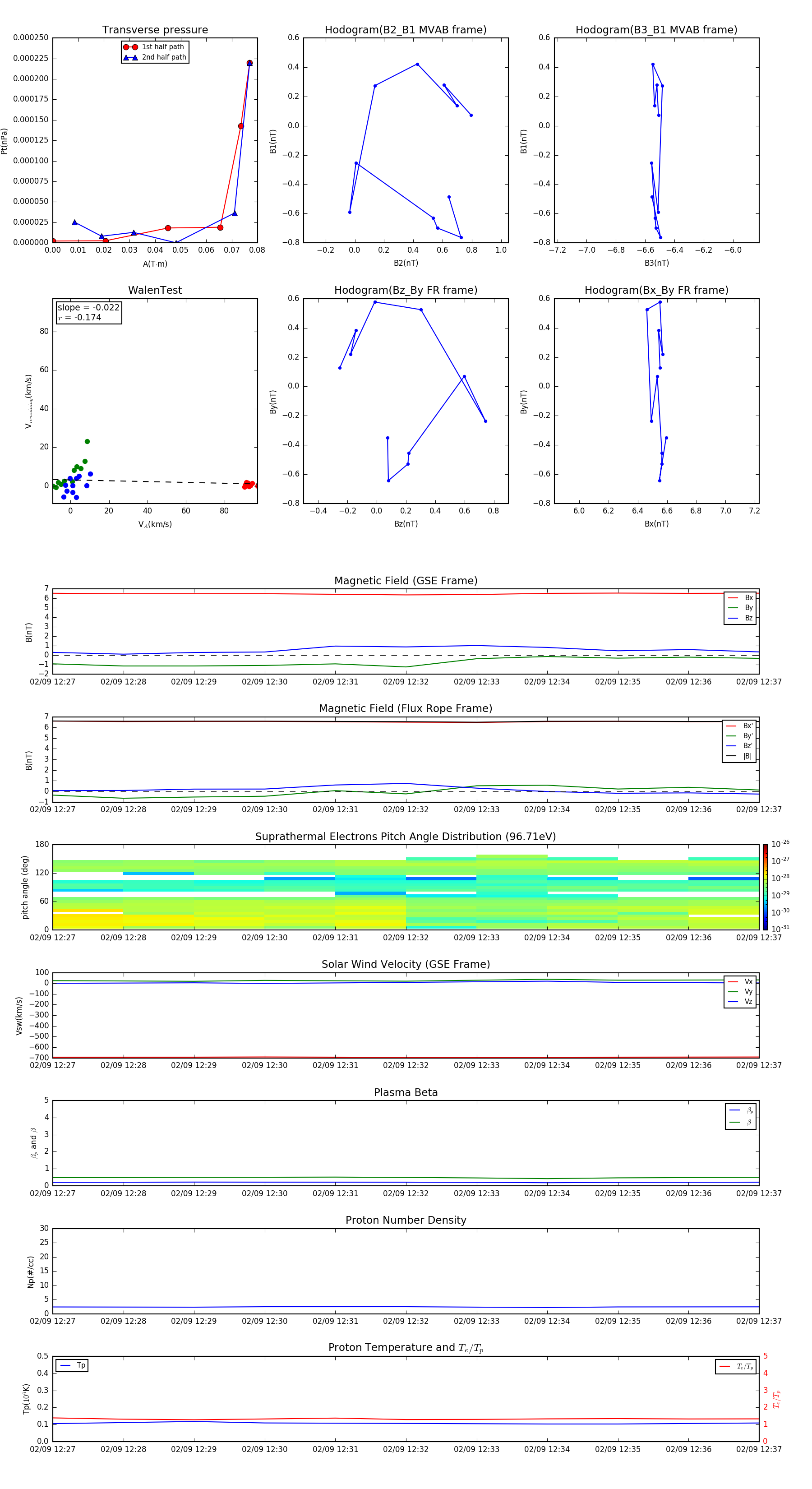The height and width of the screenshot is (1489, 812).
Task: Click the 'B2(nT)' x-axis label
Action: (x=406, y=263)
